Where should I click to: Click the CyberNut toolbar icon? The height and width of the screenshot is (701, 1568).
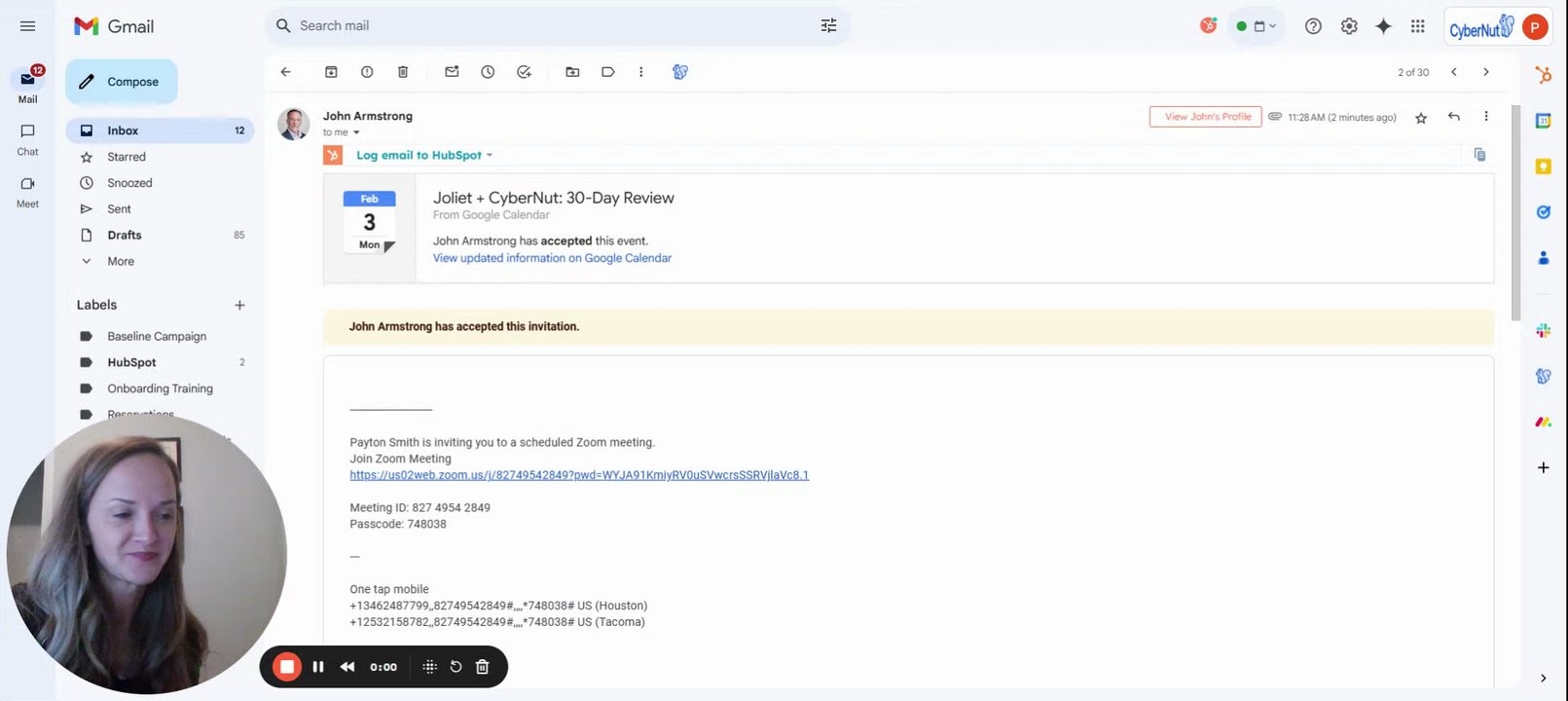click(680, 72)
